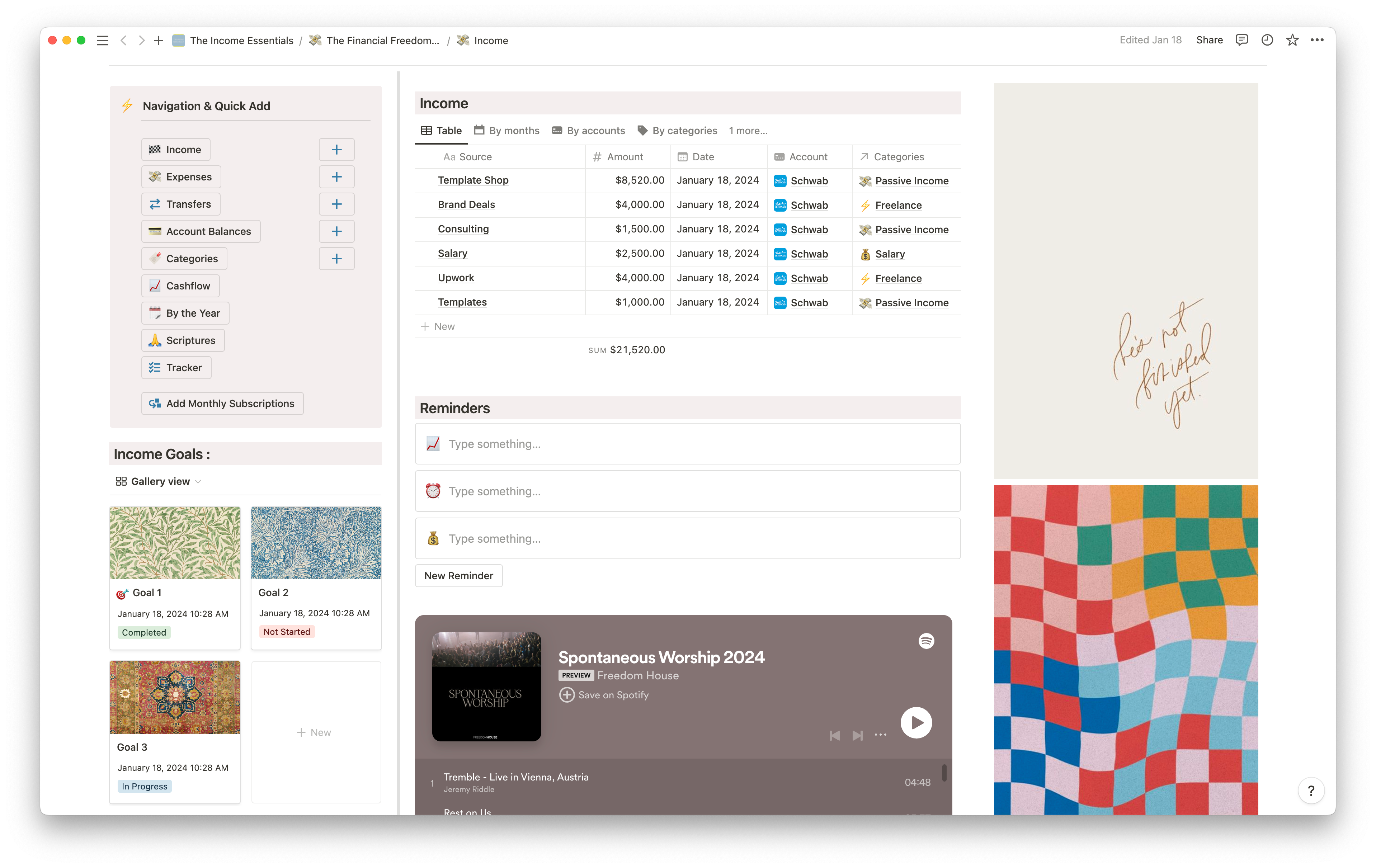The width and height of the screenshot is (1376, 868).
Task: Open the Goal 3 card thumbnail
Action: pos(175,698)
